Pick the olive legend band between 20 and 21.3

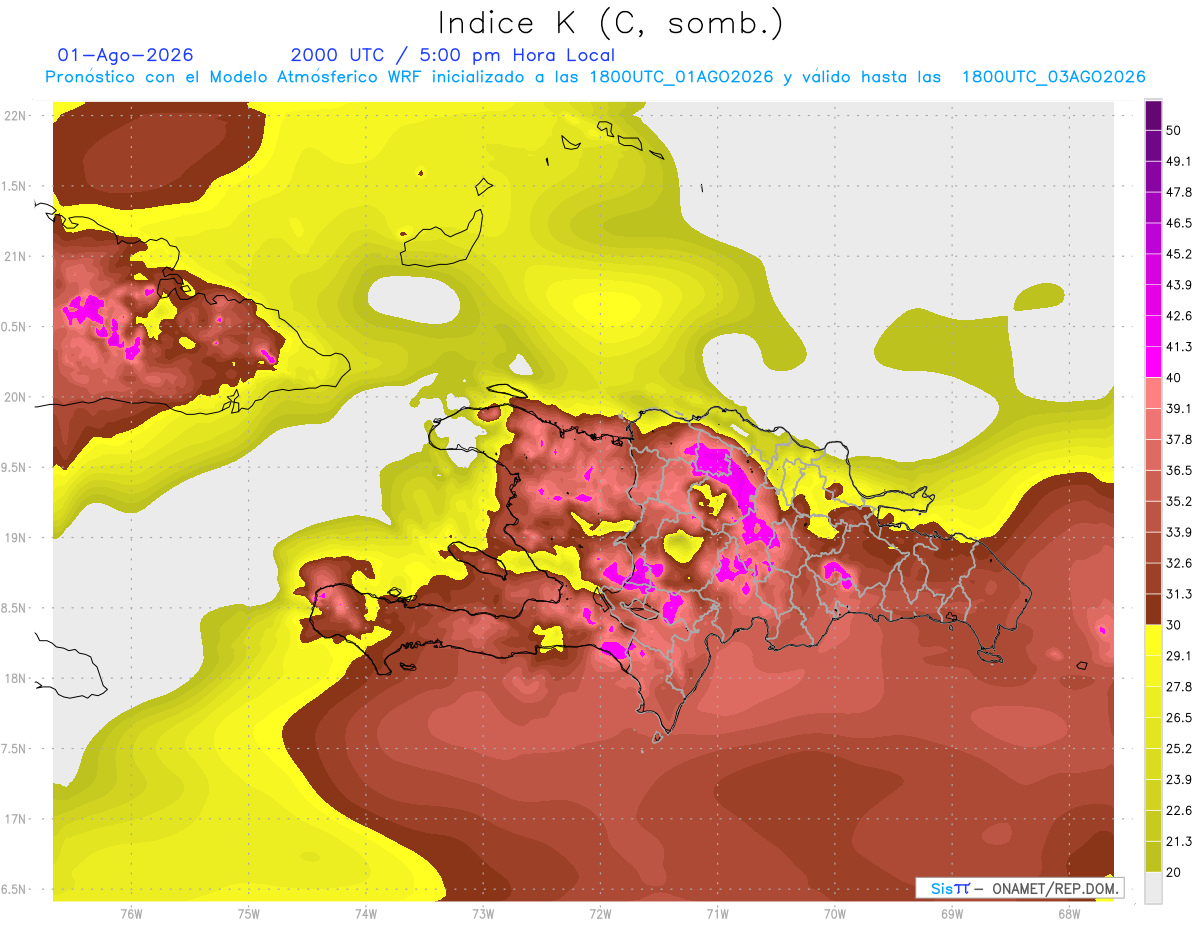1153,857
